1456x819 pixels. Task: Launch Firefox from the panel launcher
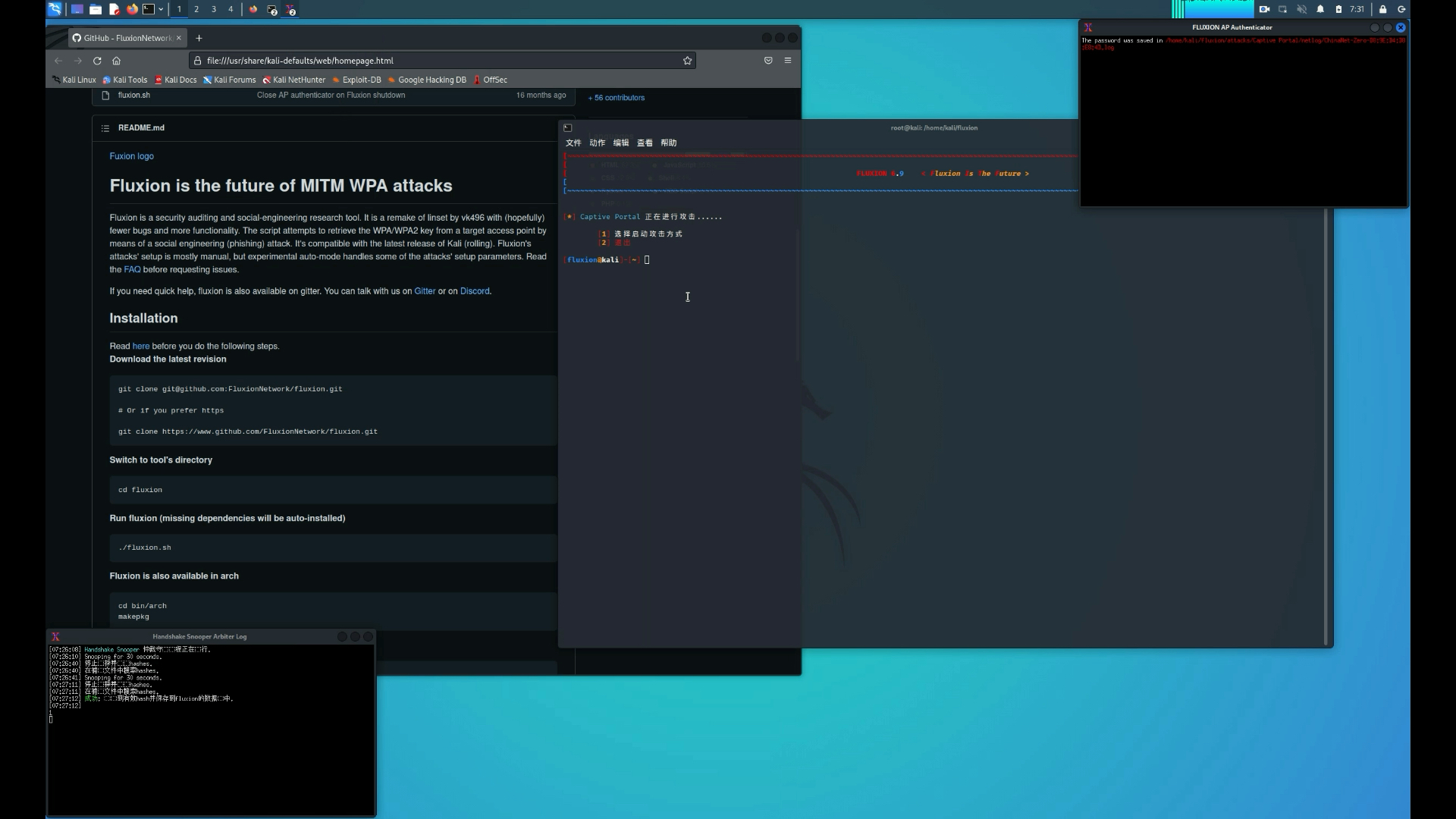132,9
